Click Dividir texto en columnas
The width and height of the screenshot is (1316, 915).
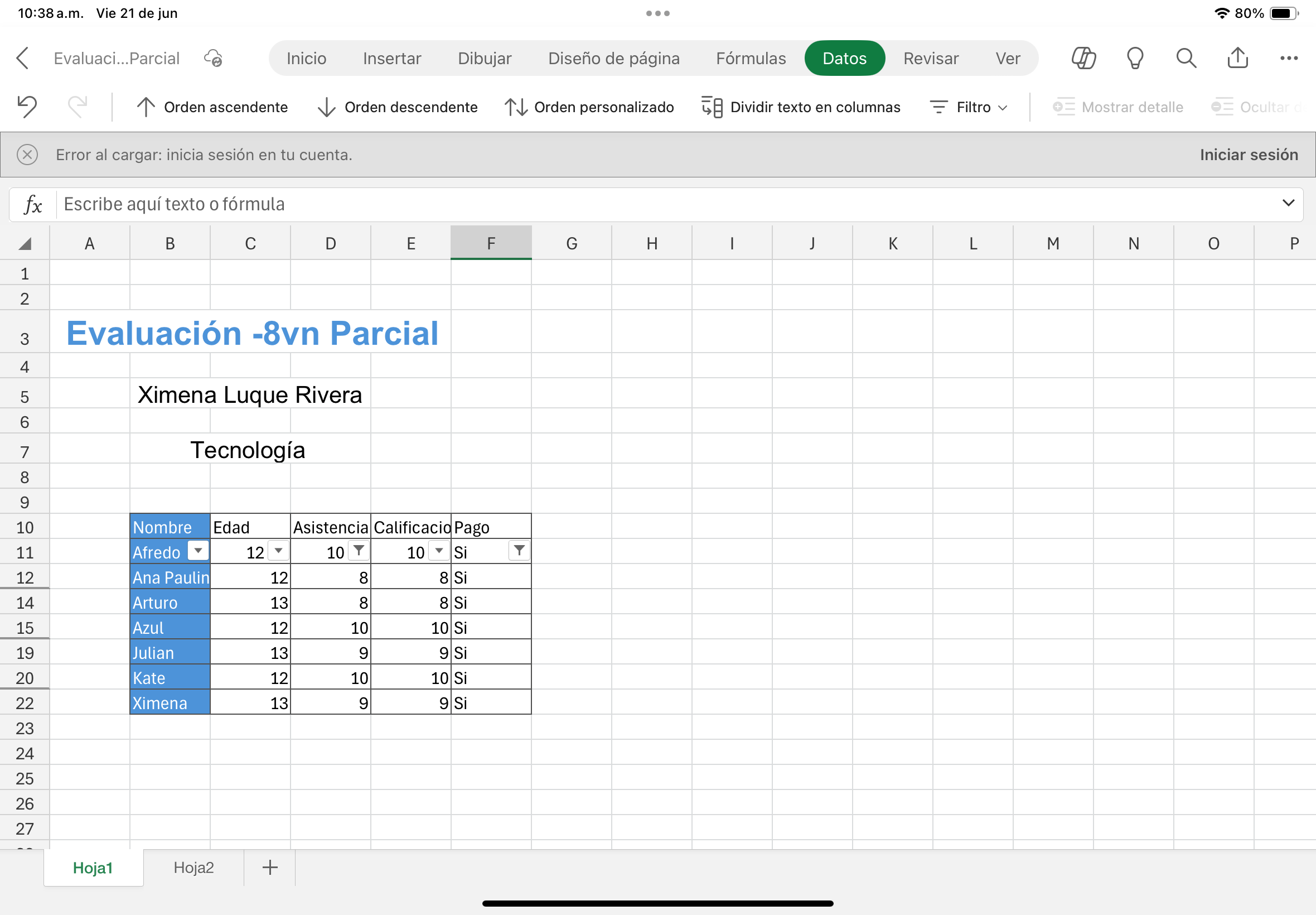[801, 107]
